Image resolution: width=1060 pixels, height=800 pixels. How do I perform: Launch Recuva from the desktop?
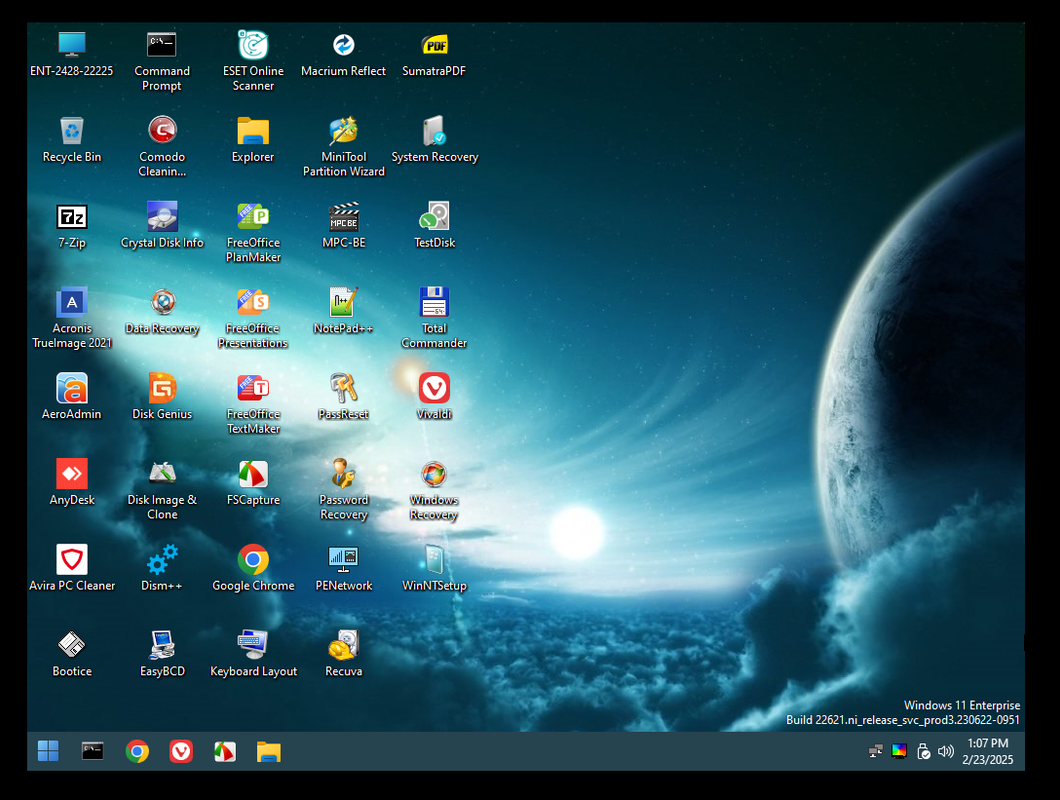point(343,645)
